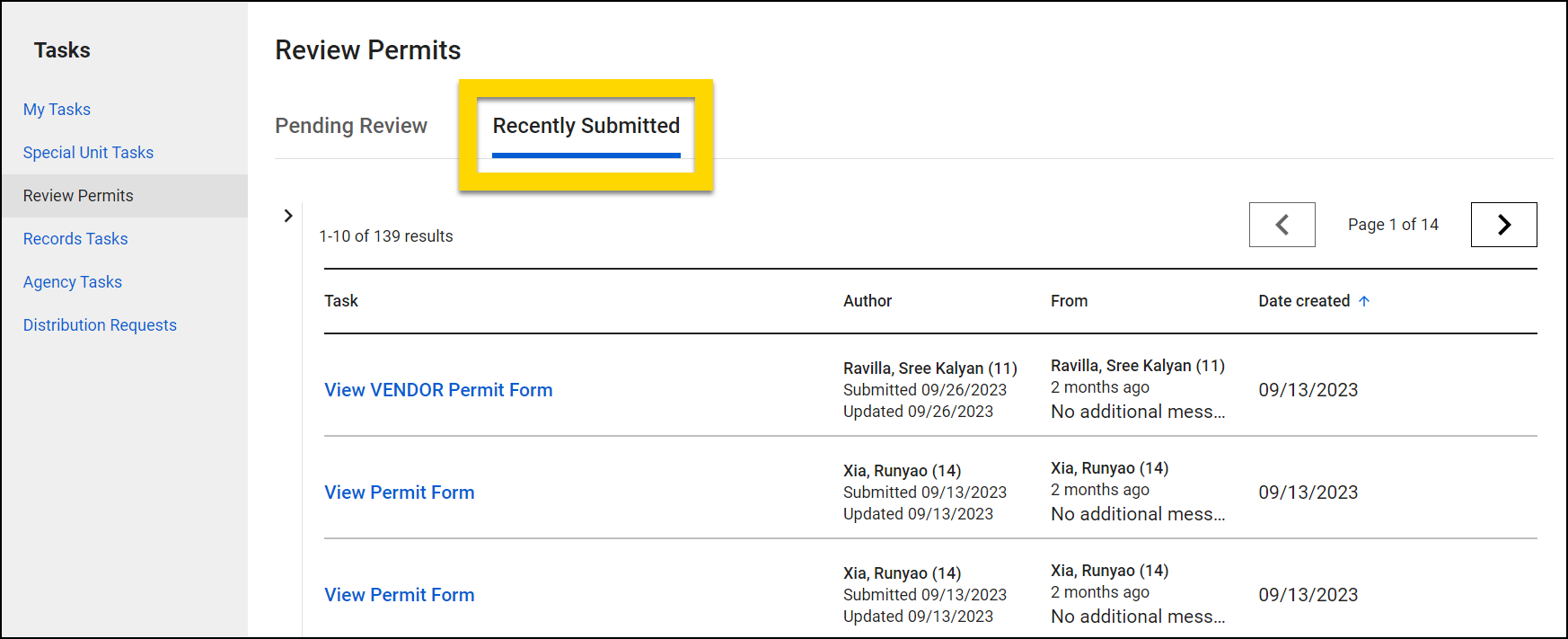Click the Author column header
Viewport: 1568px width, 639px height.
(867, 301)
